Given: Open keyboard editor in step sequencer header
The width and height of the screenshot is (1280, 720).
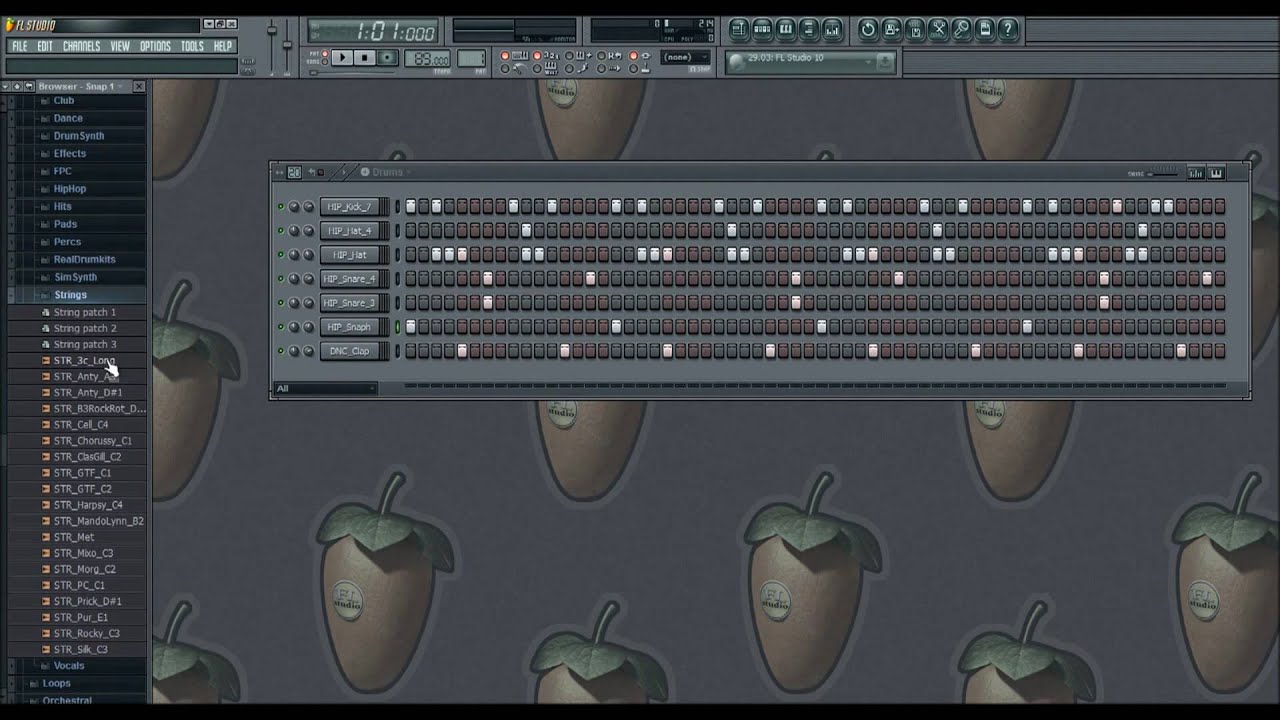Looking at the screenshot, I should click(x=1216, y=173).
